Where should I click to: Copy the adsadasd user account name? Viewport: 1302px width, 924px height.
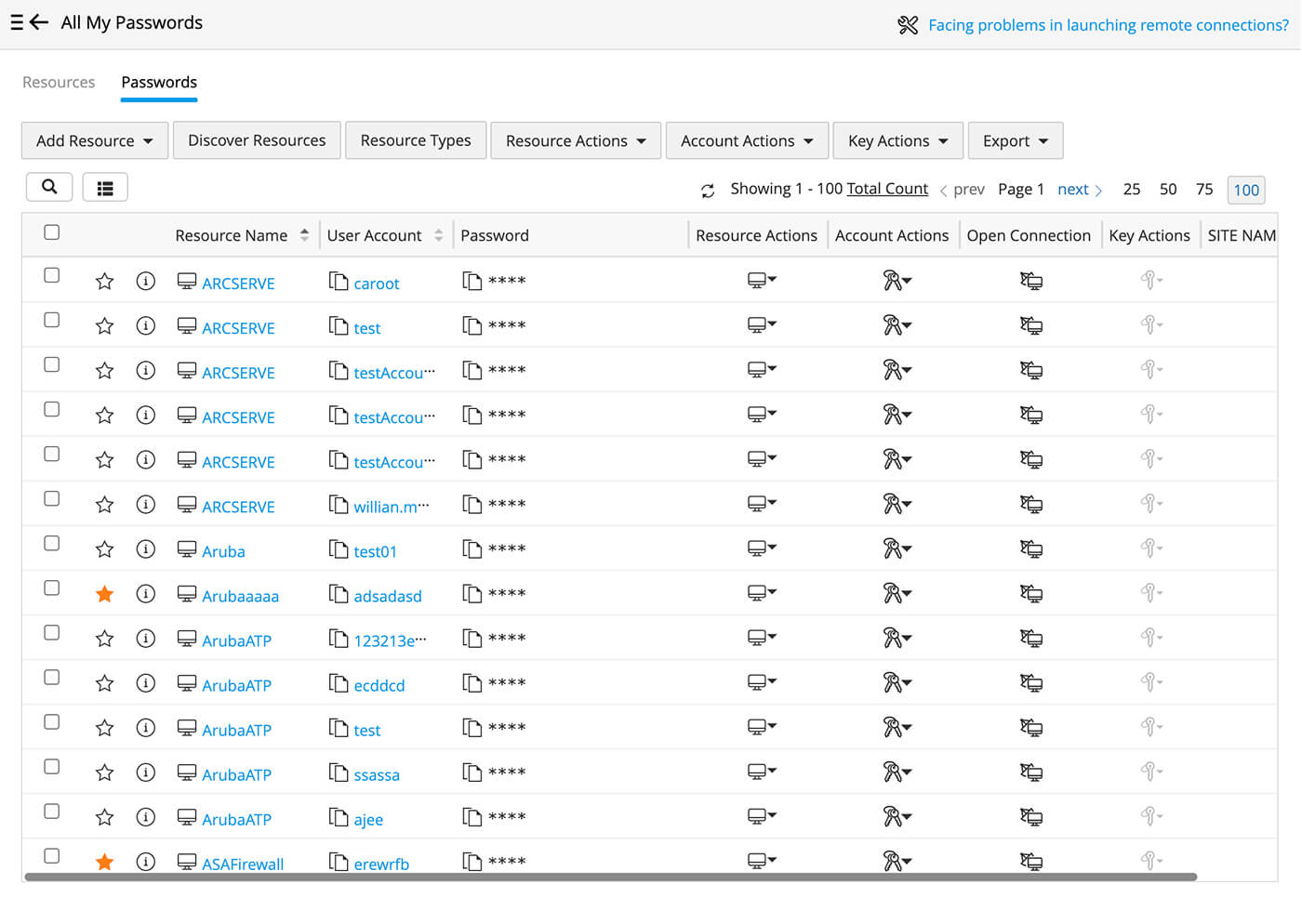339,593
